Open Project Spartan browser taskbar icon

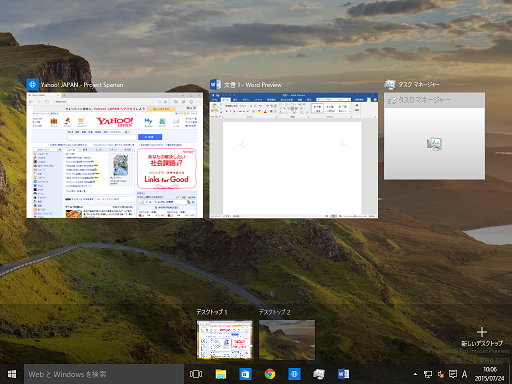[x=294, y=374]
